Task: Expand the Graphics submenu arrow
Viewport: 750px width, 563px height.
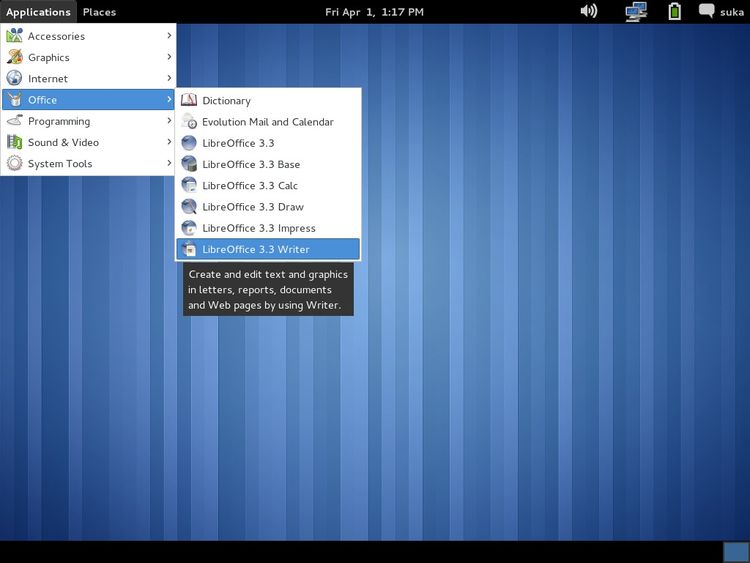Action: [x=169, y=57]
